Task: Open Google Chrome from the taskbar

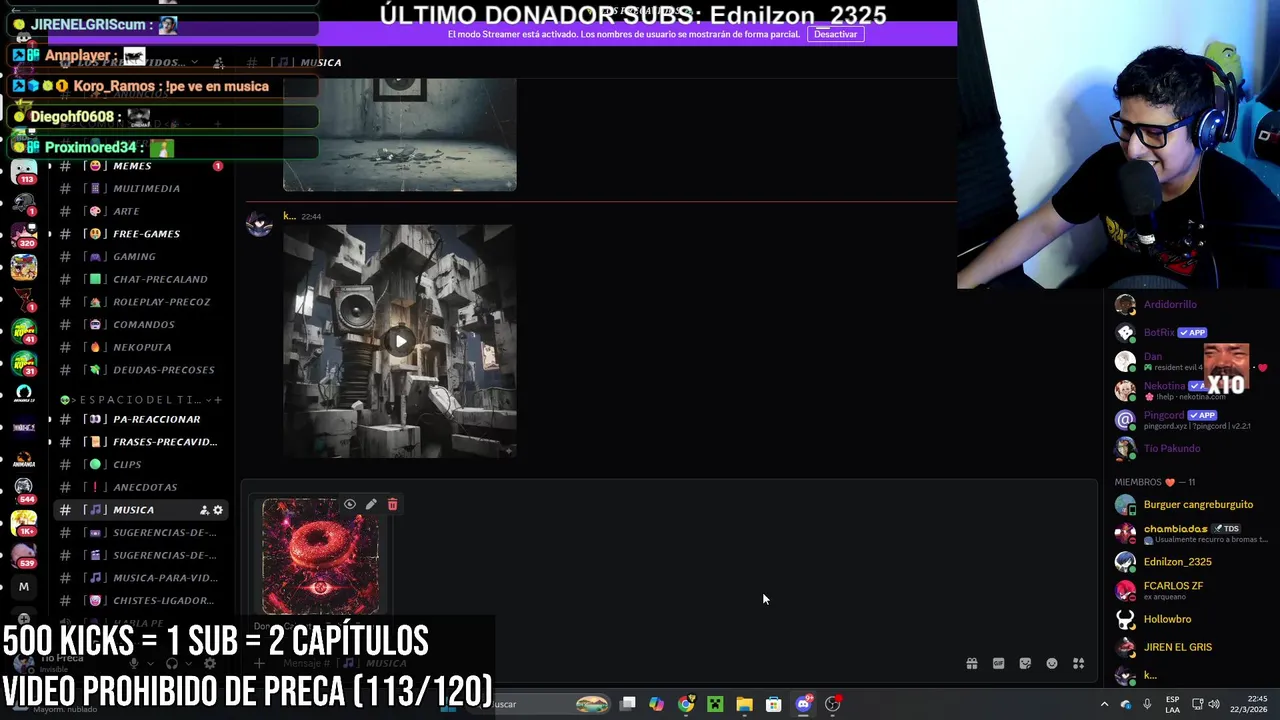Action: 686,704
